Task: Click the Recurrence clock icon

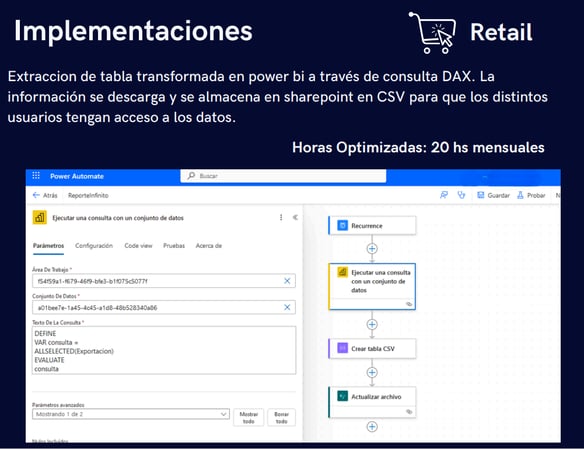Action: 342,225
